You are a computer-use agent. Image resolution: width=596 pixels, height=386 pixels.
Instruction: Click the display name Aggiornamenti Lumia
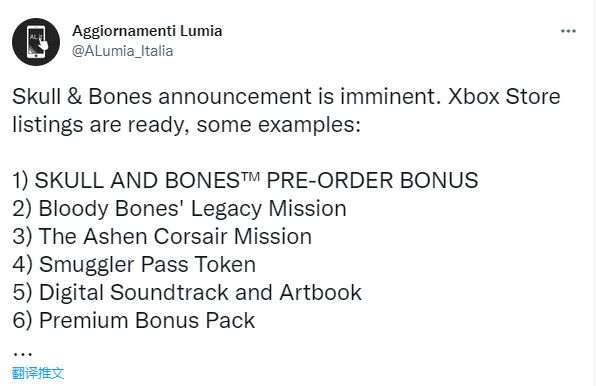(x=147, y=31)
